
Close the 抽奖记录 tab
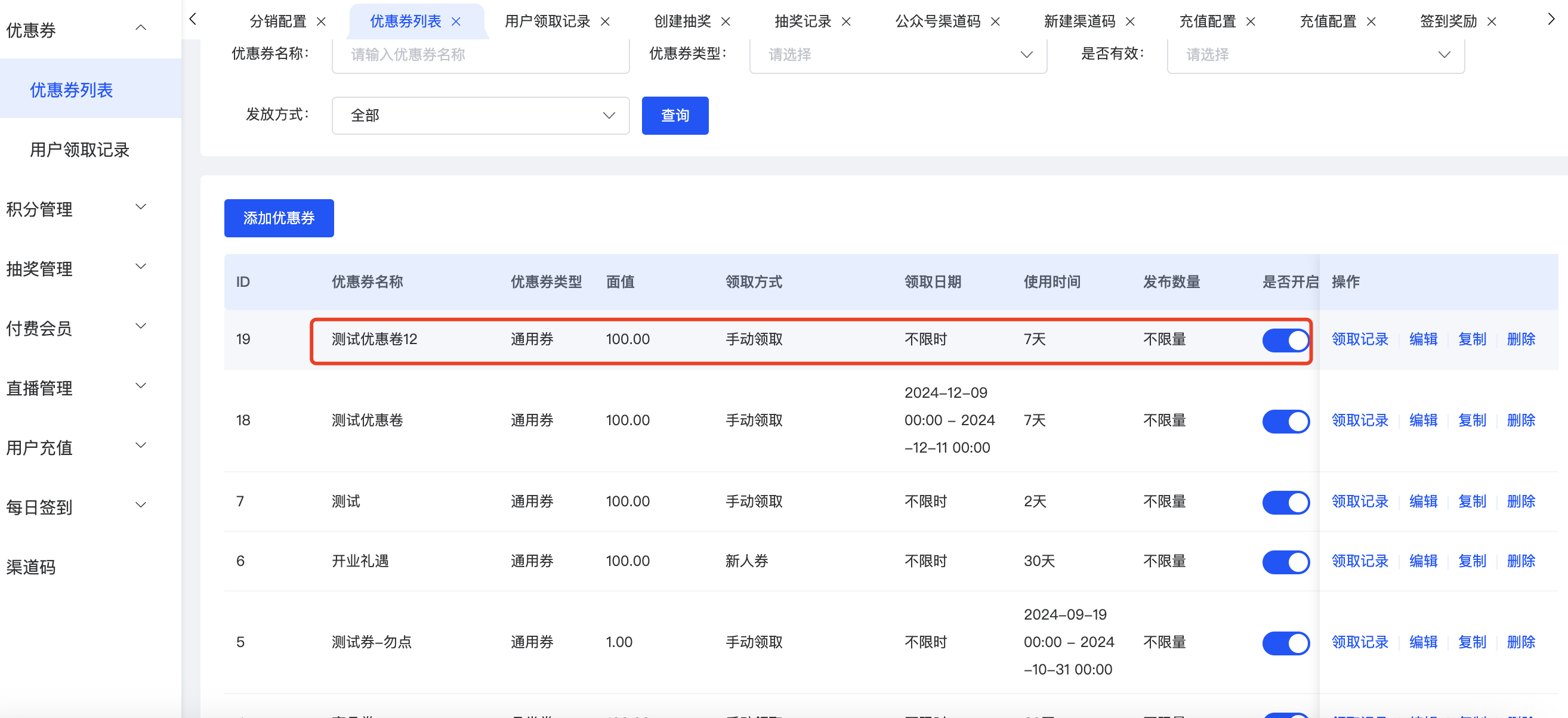[846, 22]
